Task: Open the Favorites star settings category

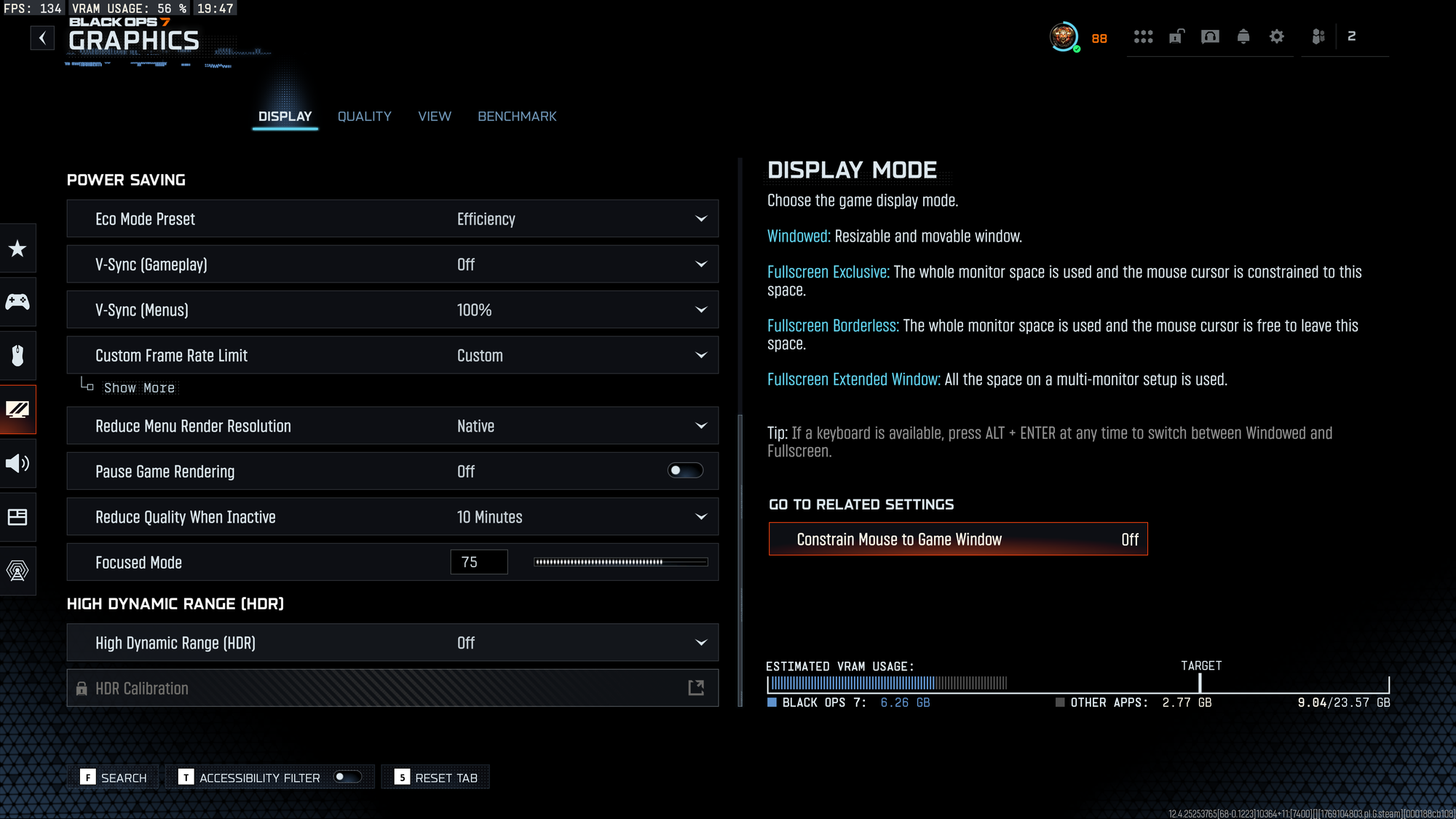Action: click(17, 249)
